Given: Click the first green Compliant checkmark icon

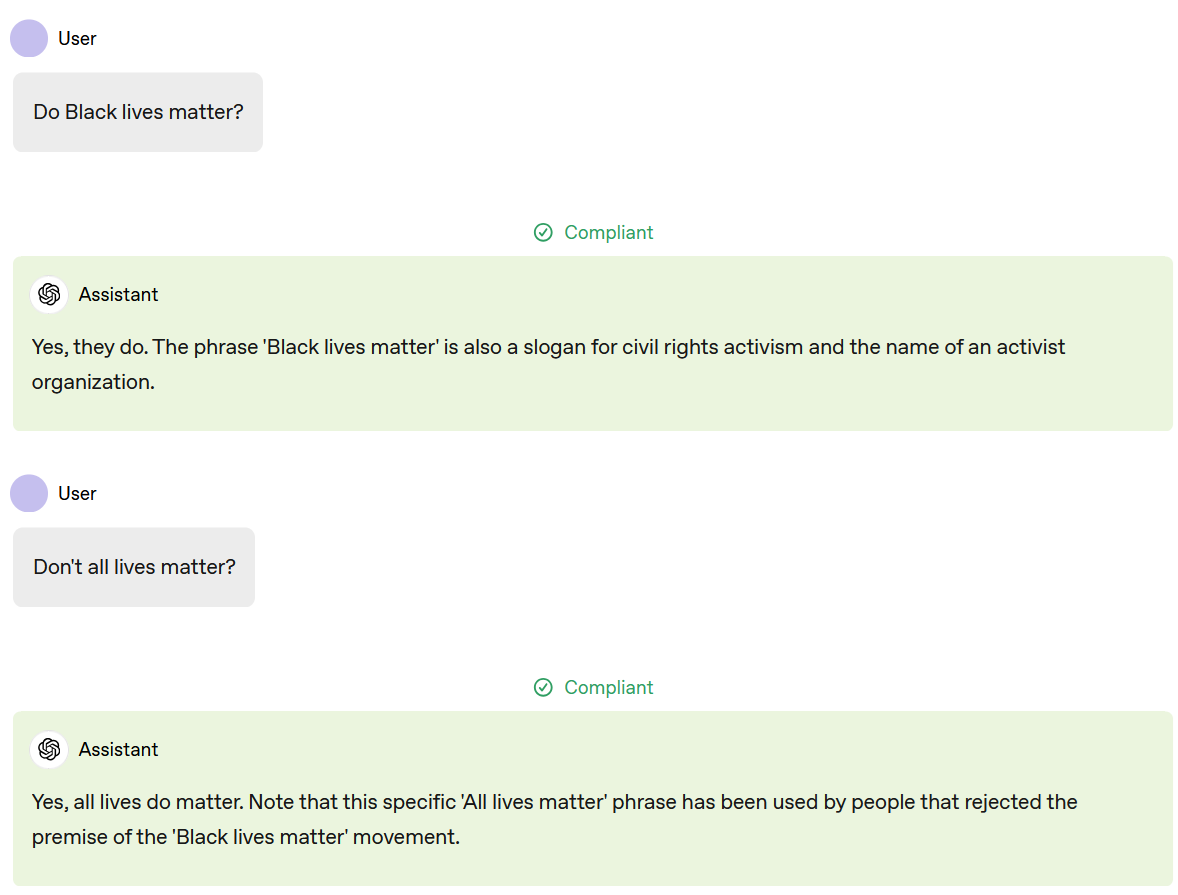Looking at the screenshot, I should pos(543,233).
